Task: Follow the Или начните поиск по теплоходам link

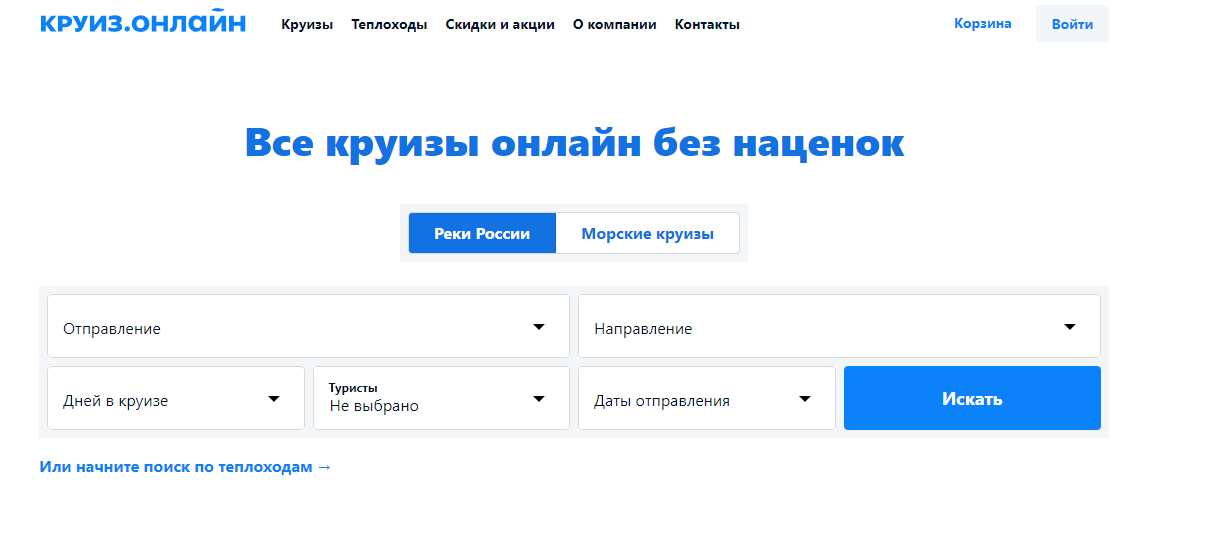Action: 185,467
